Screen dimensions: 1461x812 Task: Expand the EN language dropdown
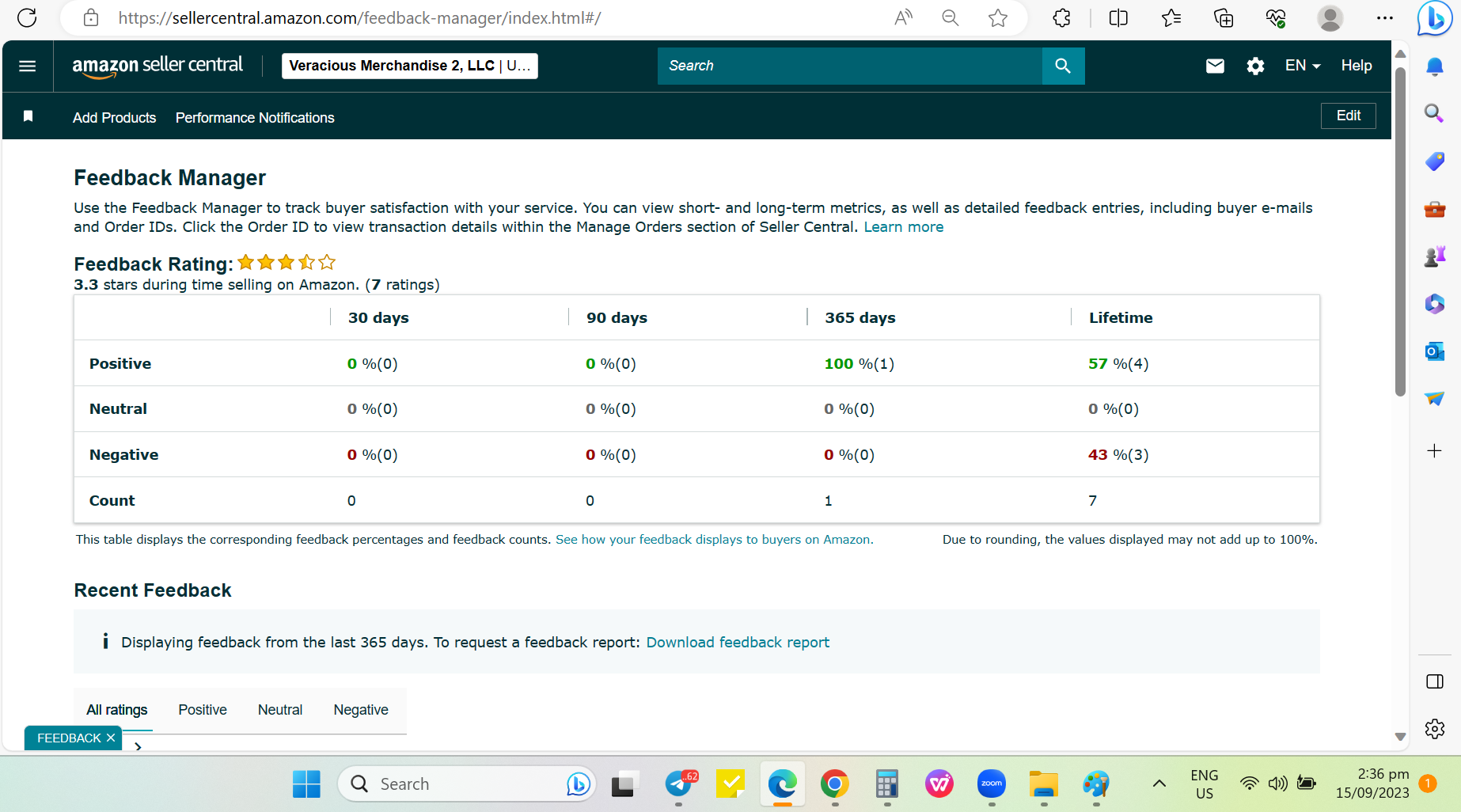1303,66
